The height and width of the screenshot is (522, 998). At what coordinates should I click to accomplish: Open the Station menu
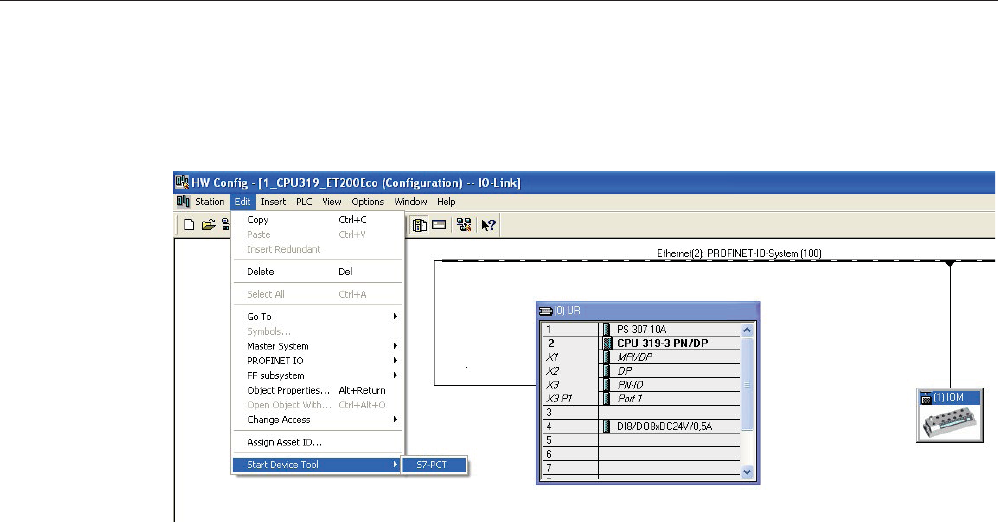click(209, 202)
